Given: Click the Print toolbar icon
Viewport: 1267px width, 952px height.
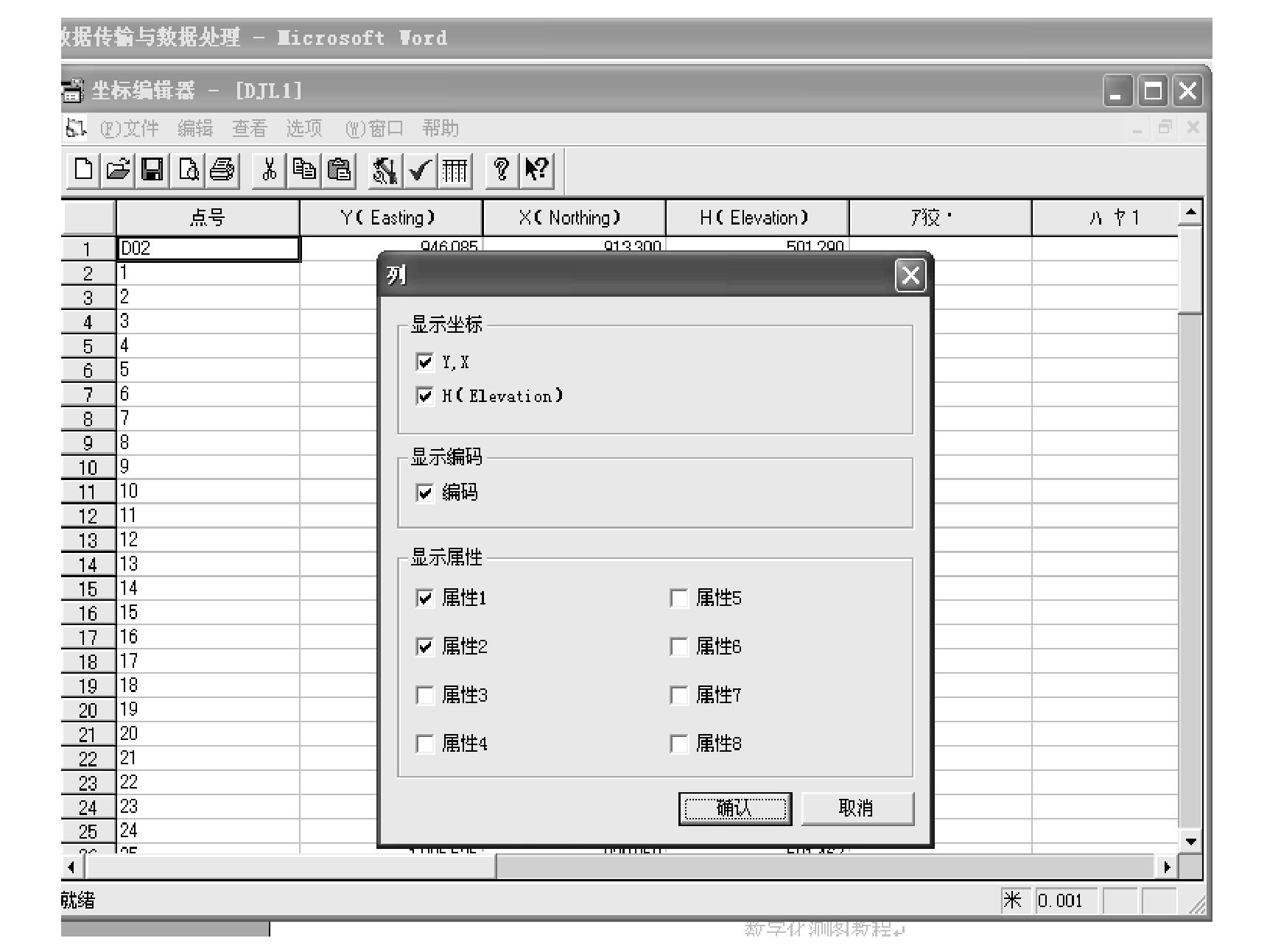Looking at the screenshot, I should pyautogui.click(x=222, y=171).
